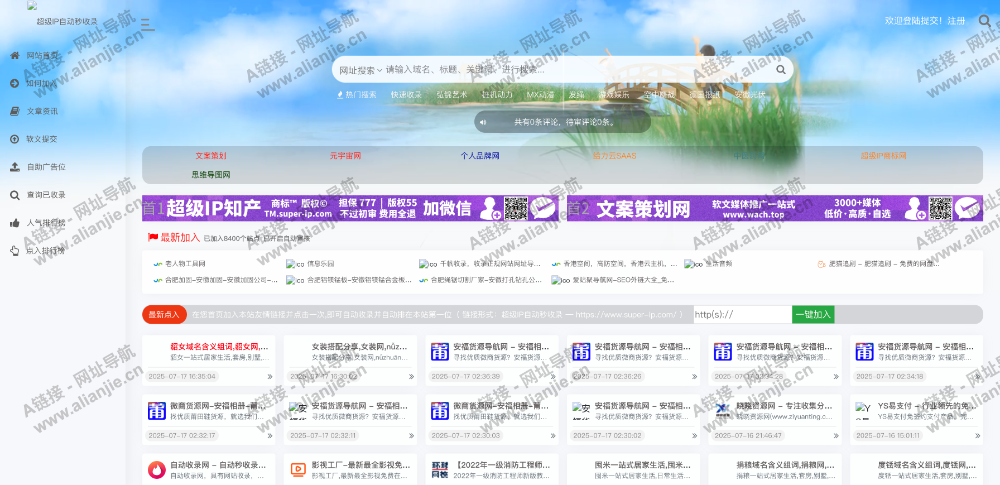The height and width of the screenshot is (485, 1000).
Task: Open the 个人品牌网 blue link
Action: [x=479, y=156]
